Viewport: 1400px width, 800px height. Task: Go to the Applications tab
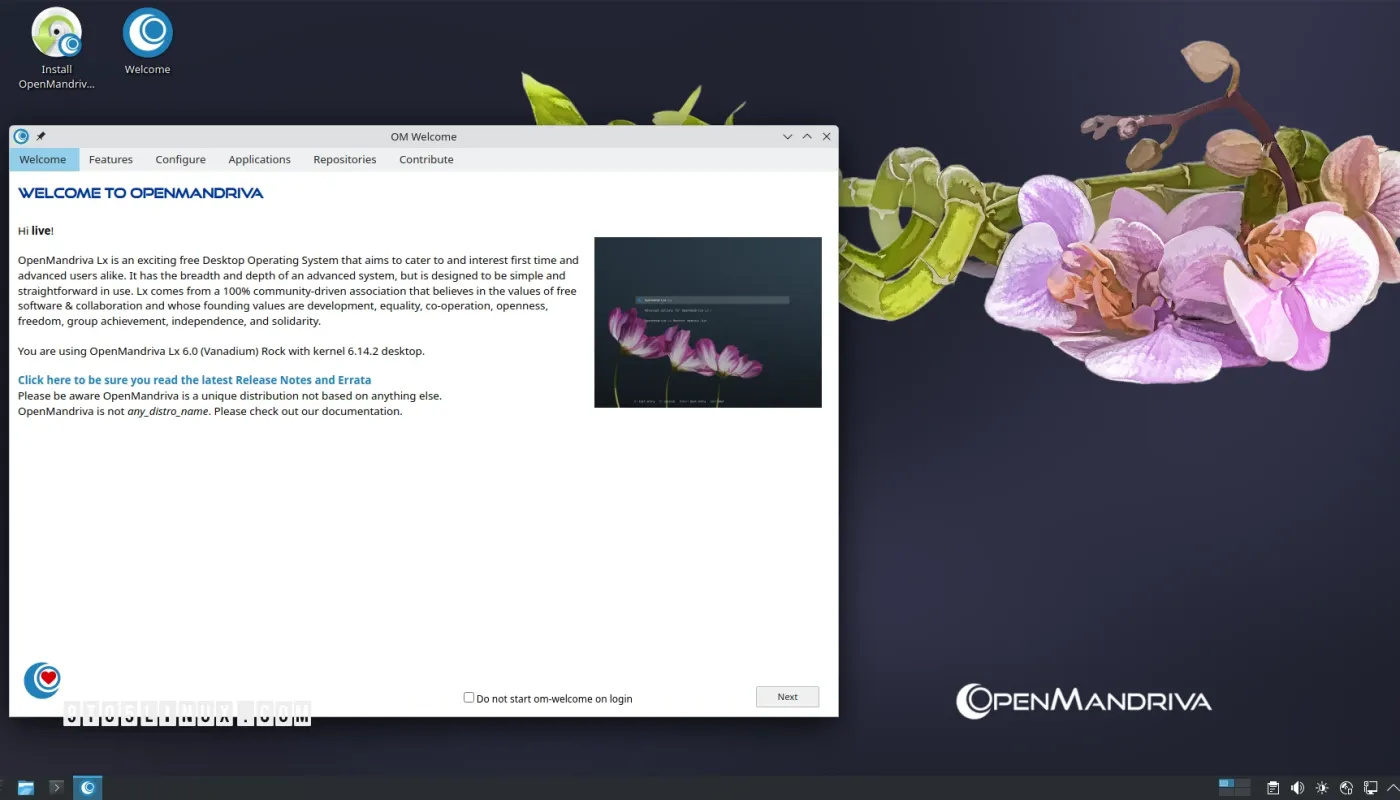259,159
